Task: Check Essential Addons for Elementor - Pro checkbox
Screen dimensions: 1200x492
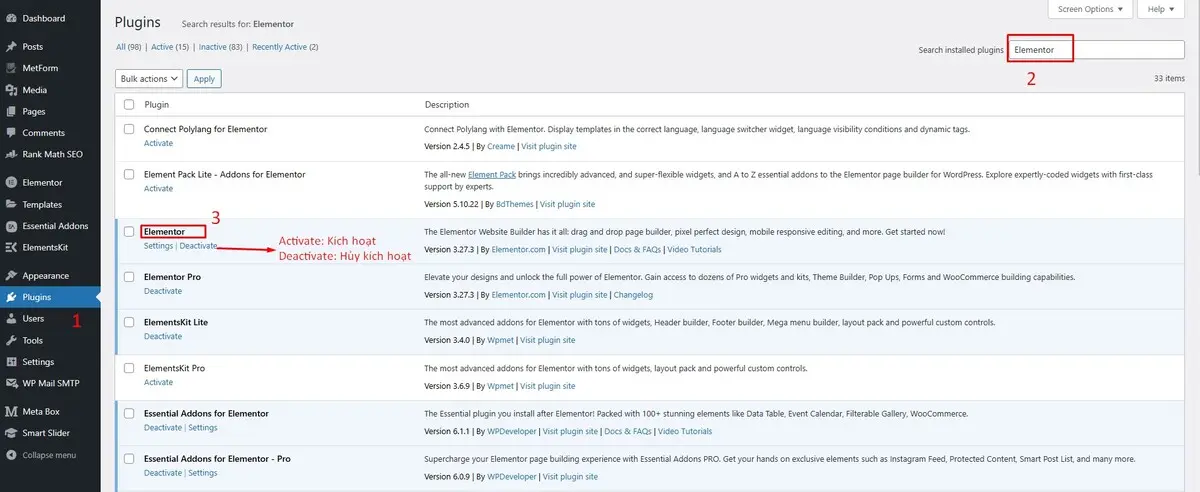Action: tap(129, 459)
